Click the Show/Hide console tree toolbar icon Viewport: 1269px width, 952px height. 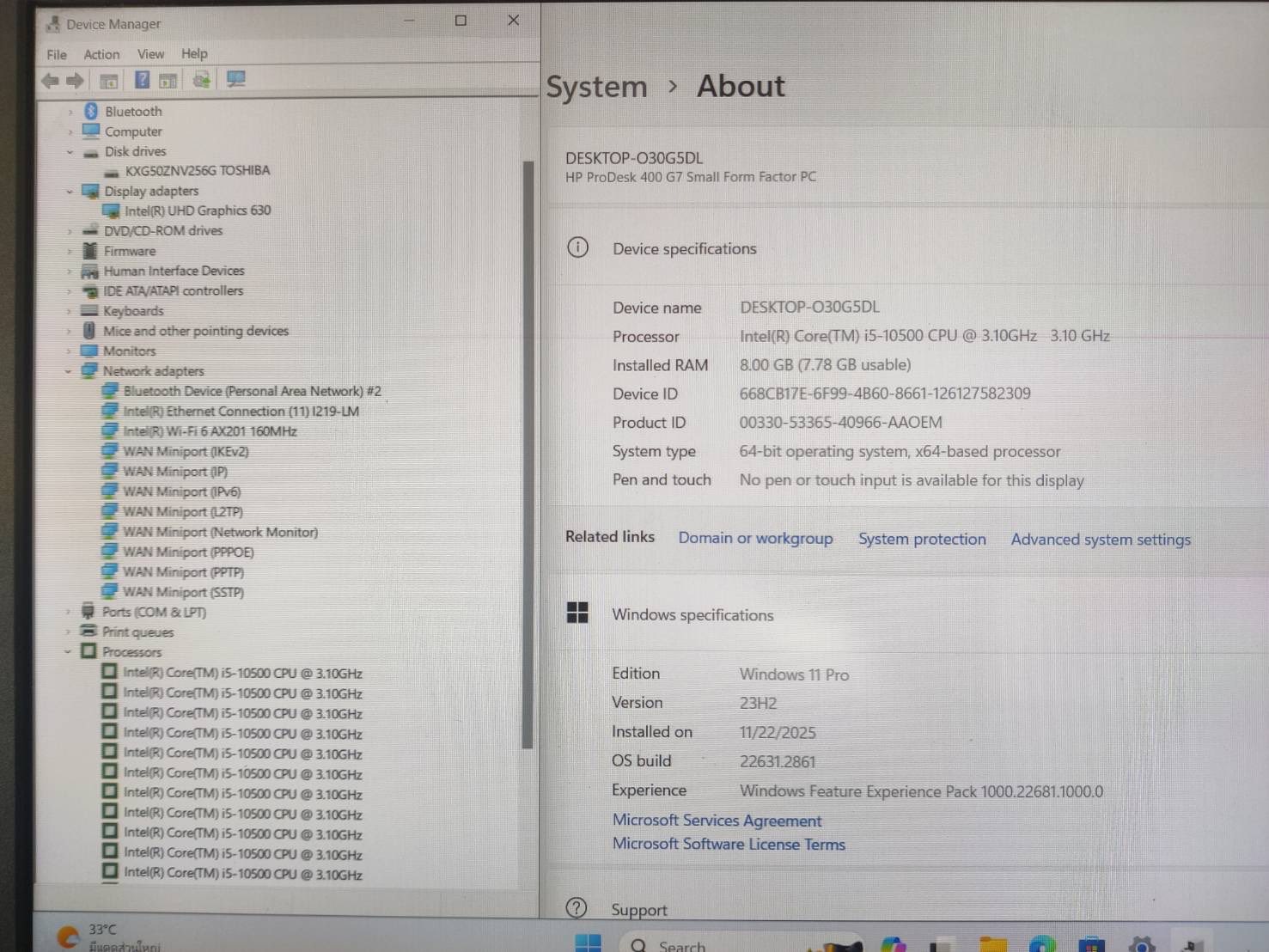point(109,82)
